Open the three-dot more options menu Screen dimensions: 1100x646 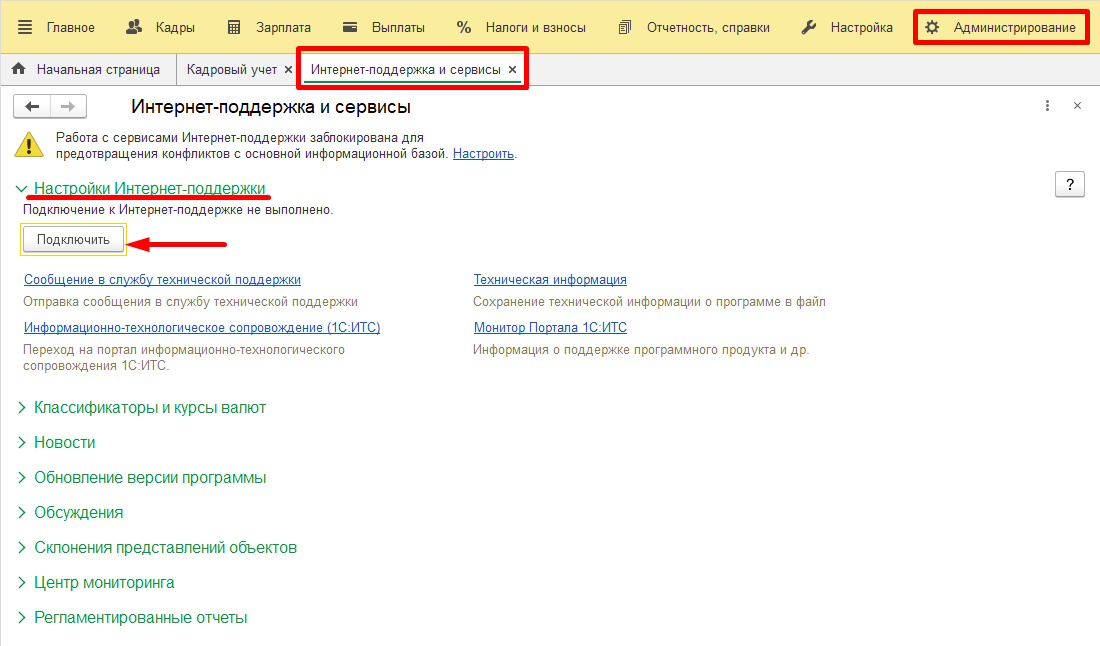point(1047,106)
